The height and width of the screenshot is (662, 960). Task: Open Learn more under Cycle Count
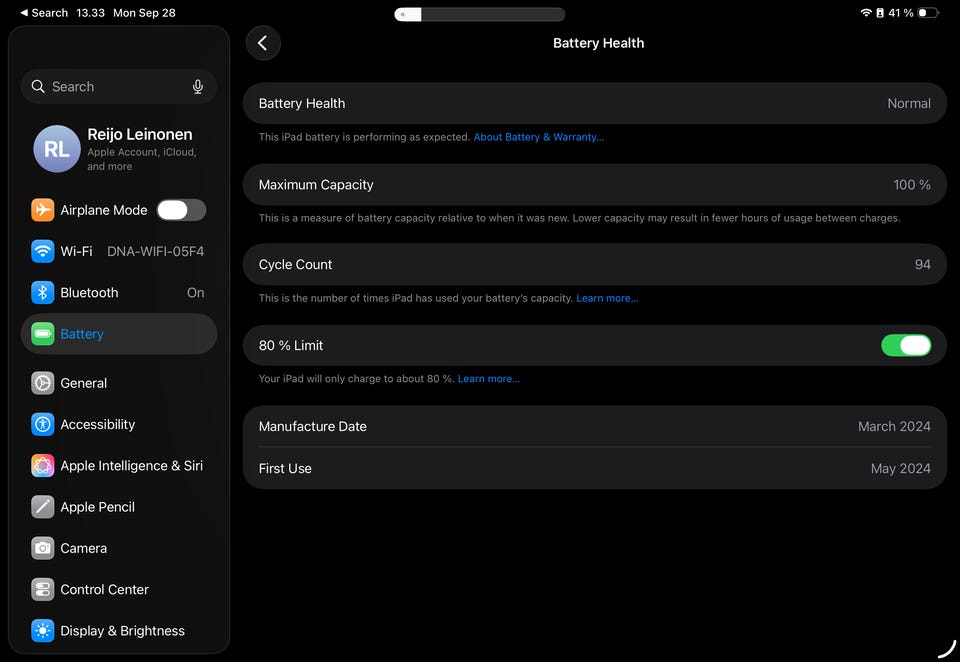(x=607, y=298)
